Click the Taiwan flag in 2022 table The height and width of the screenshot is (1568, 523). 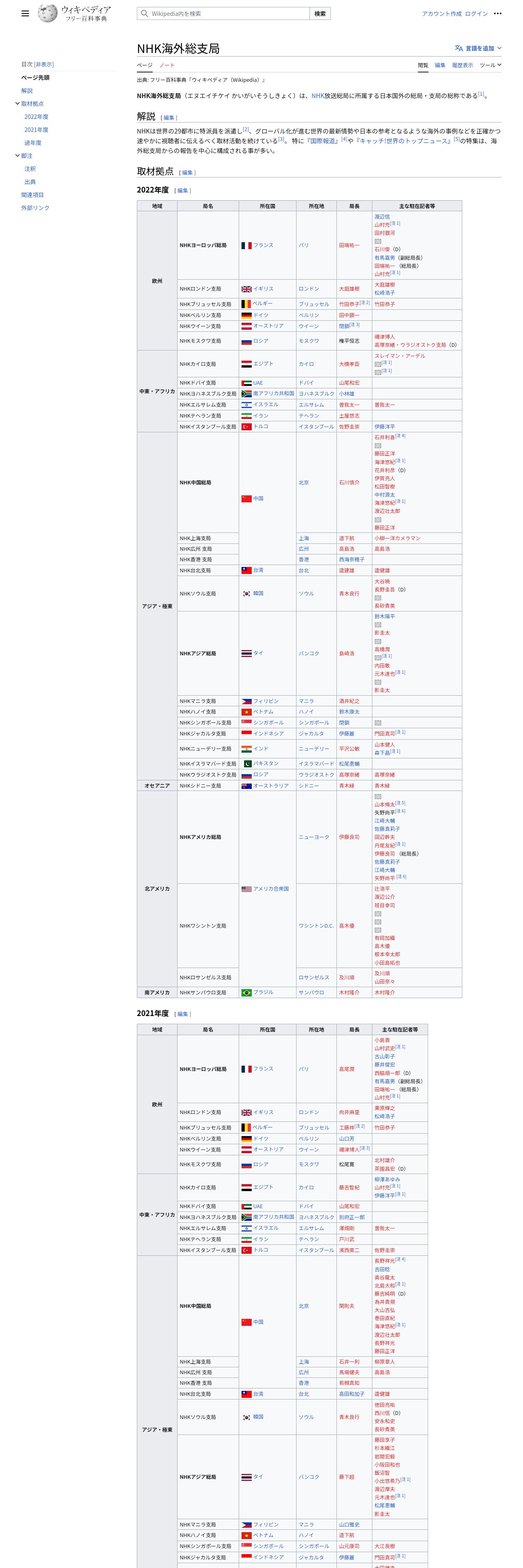pos(246,570)
